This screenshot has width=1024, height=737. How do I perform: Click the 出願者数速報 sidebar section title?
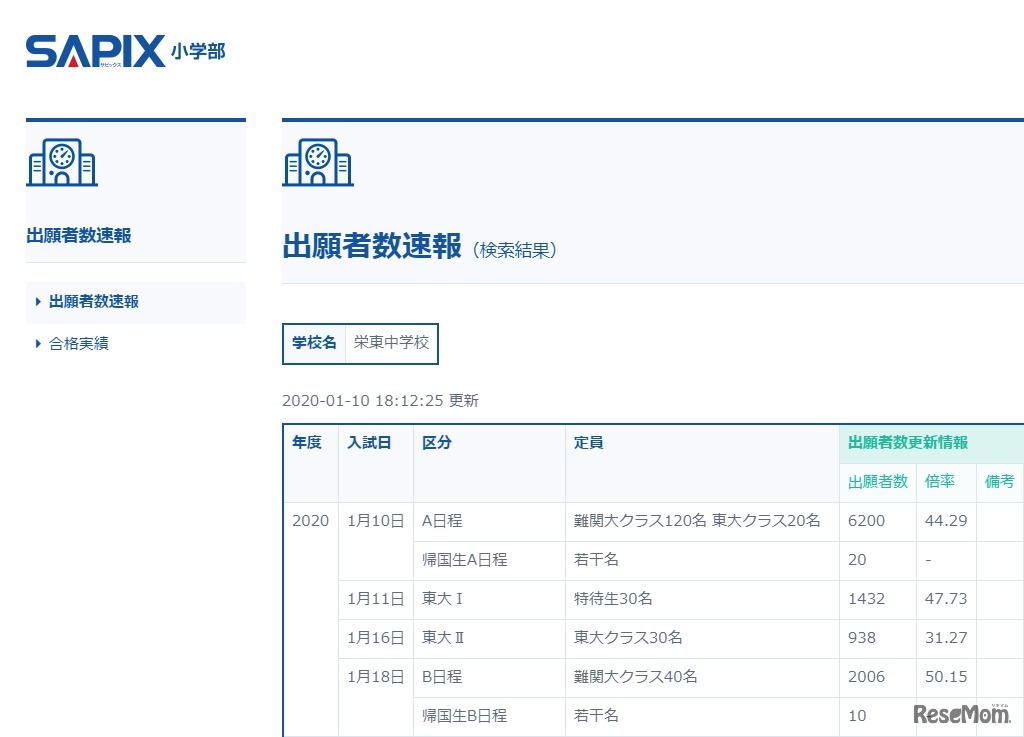[79, 236]
